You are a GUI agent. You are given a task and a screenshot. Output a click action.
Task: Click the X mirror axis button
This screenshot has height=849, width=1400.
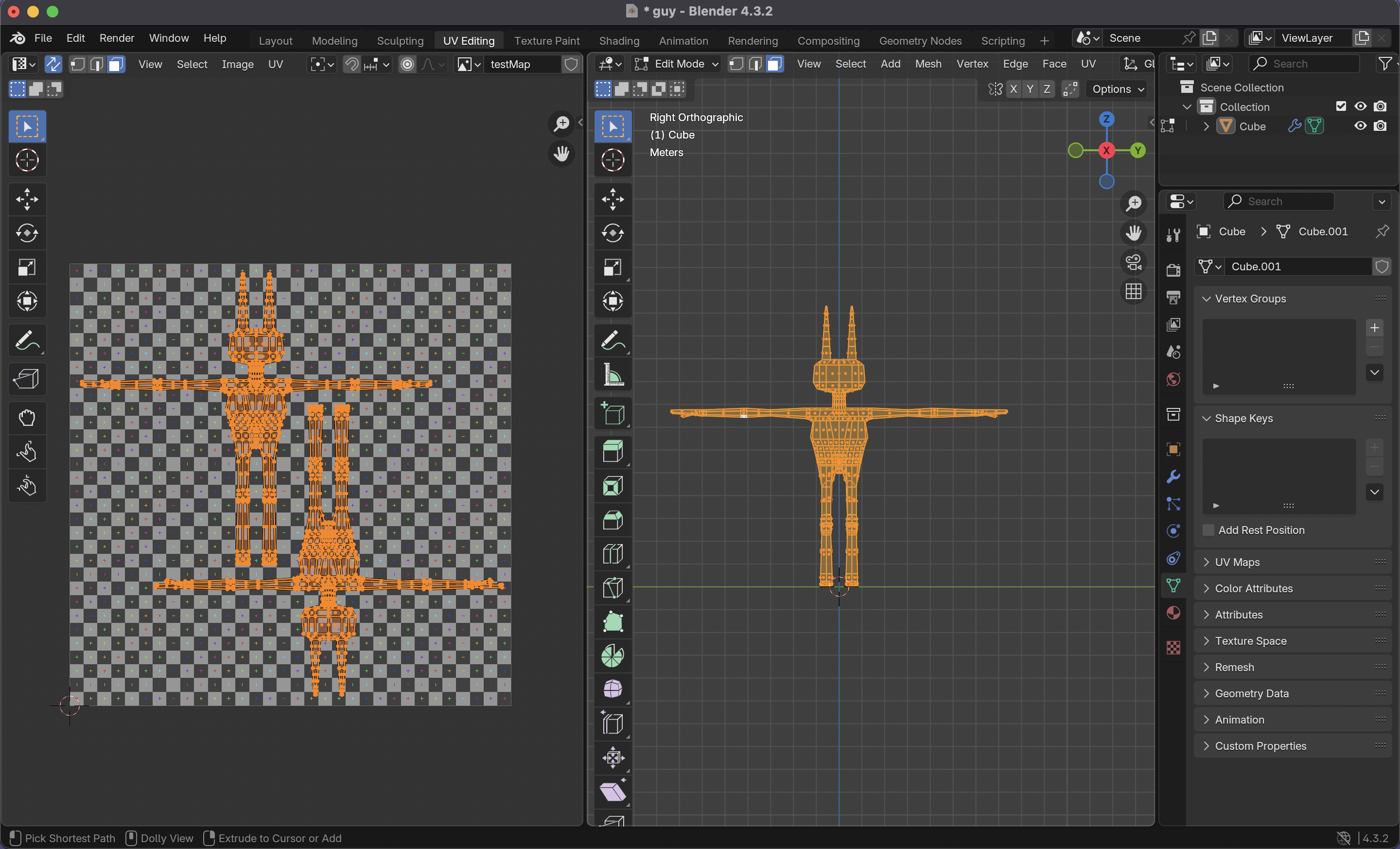point(1013,89)
